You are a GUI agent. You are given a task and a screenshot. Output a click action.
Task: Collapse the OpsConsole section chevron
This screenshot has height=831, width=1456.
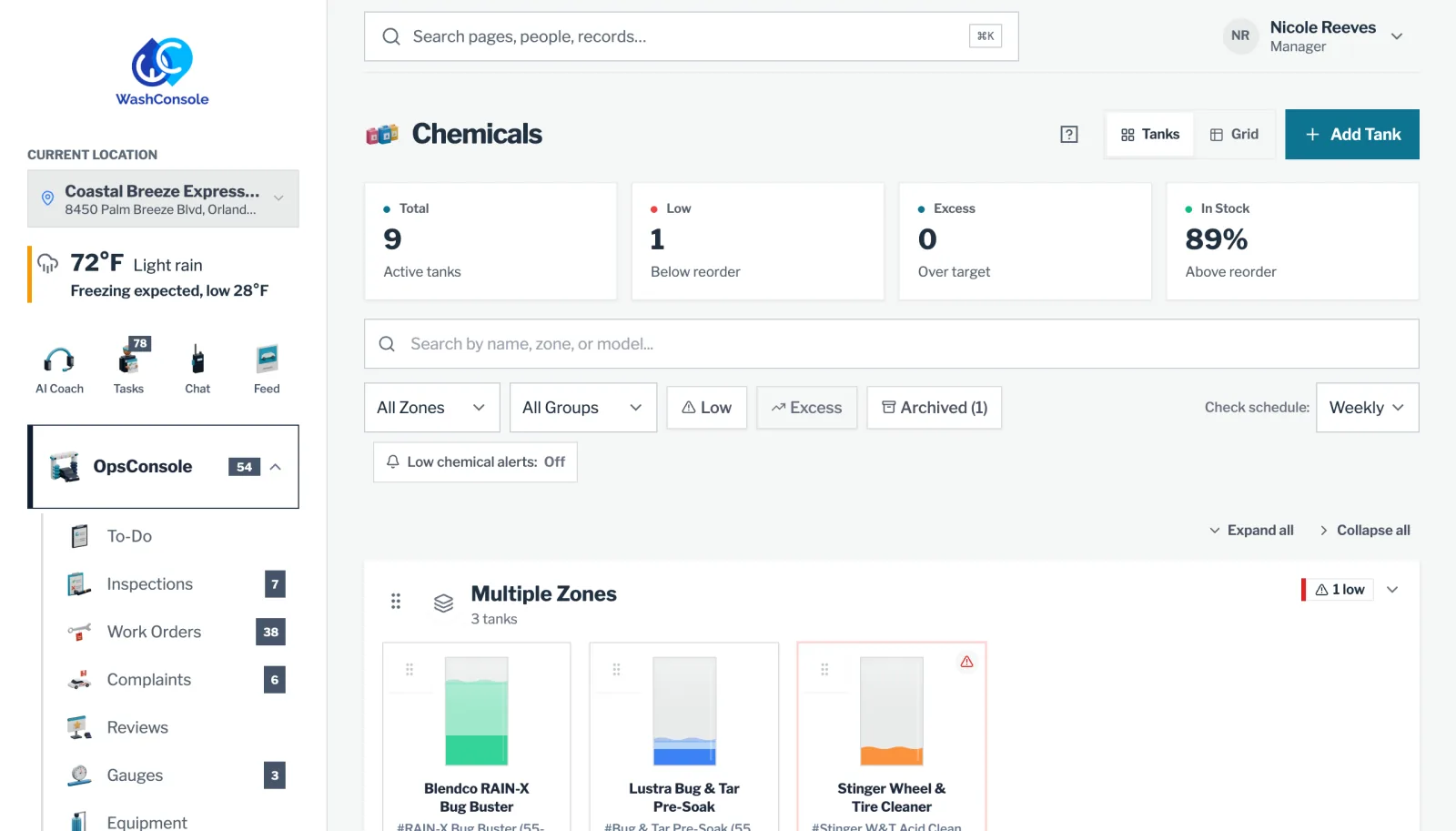click(276, 467)
